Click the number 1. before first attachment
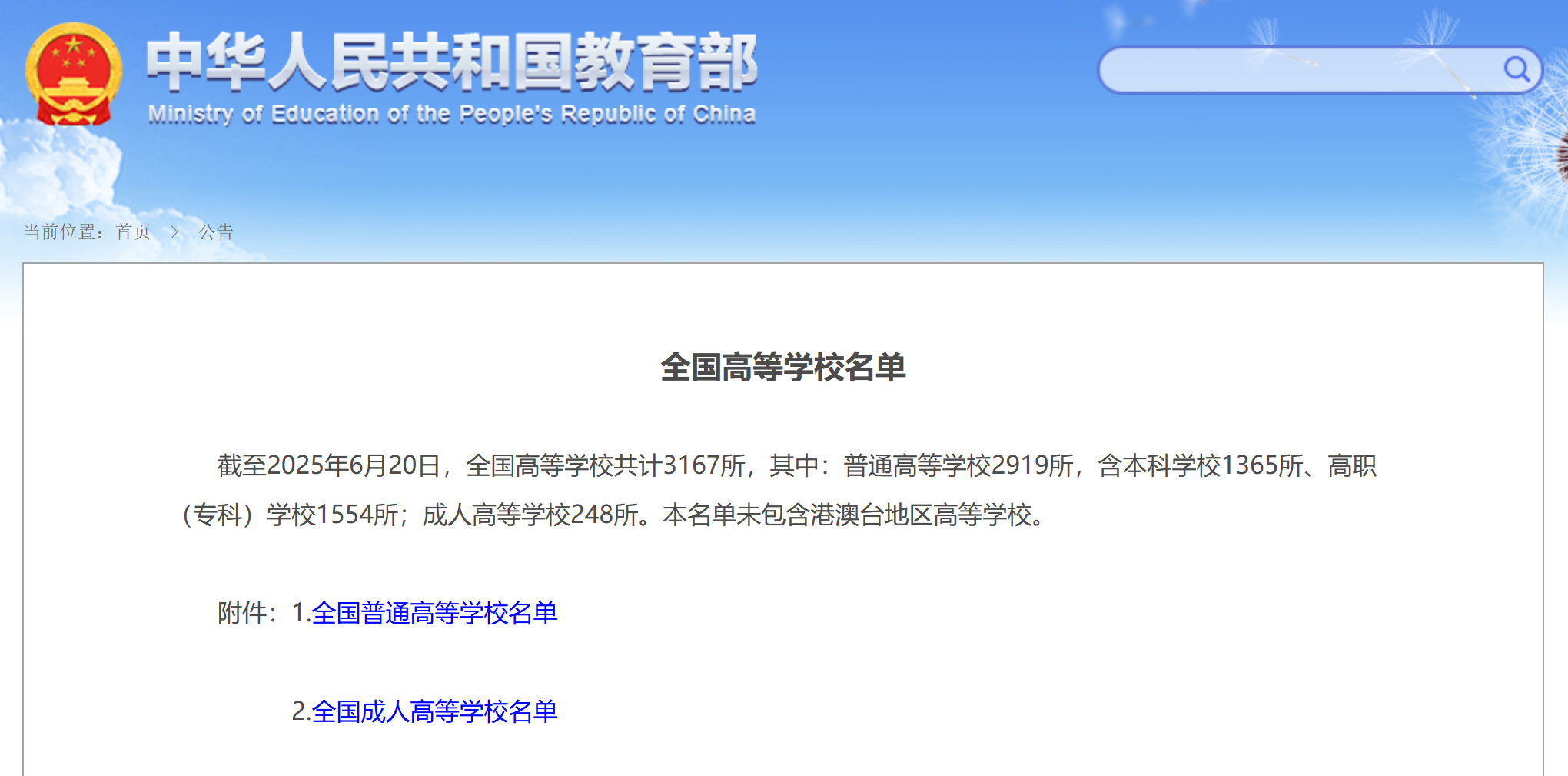This screenshot has height=776, width=1568. pos(301,613)
